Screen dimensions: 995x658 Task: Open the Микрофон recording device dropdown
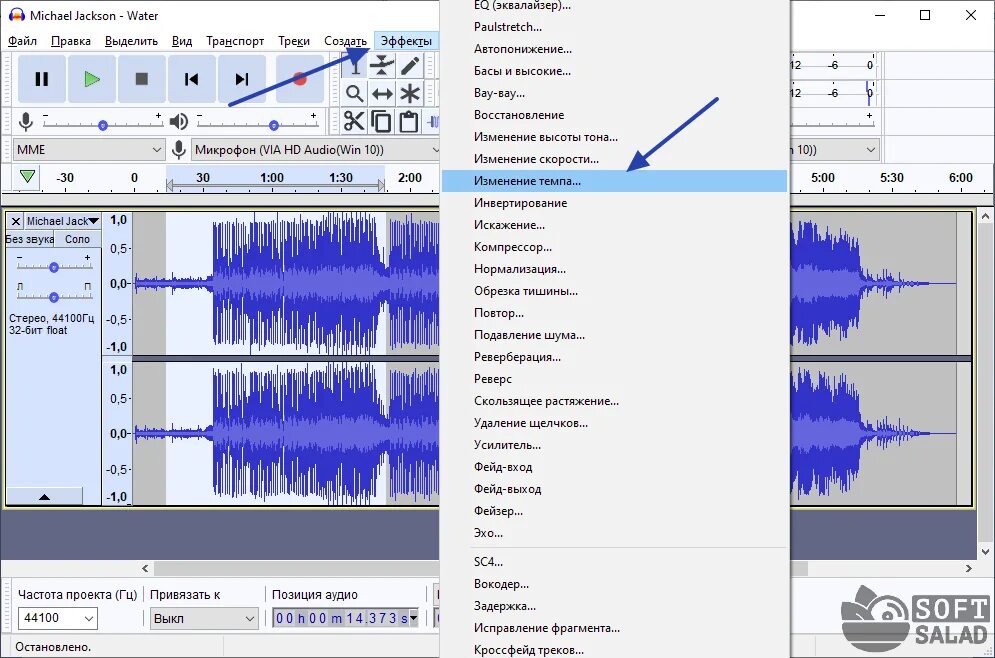pos(315,150)
